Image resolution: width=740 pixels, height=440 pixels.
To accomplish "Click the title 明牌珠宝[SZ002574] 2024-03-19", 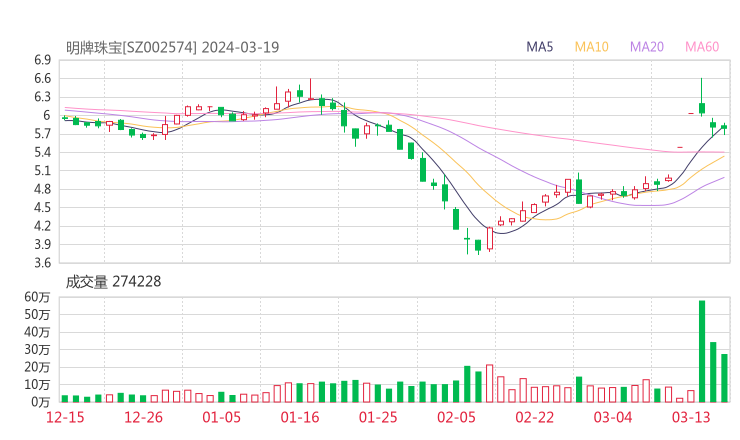I will 172,47.
